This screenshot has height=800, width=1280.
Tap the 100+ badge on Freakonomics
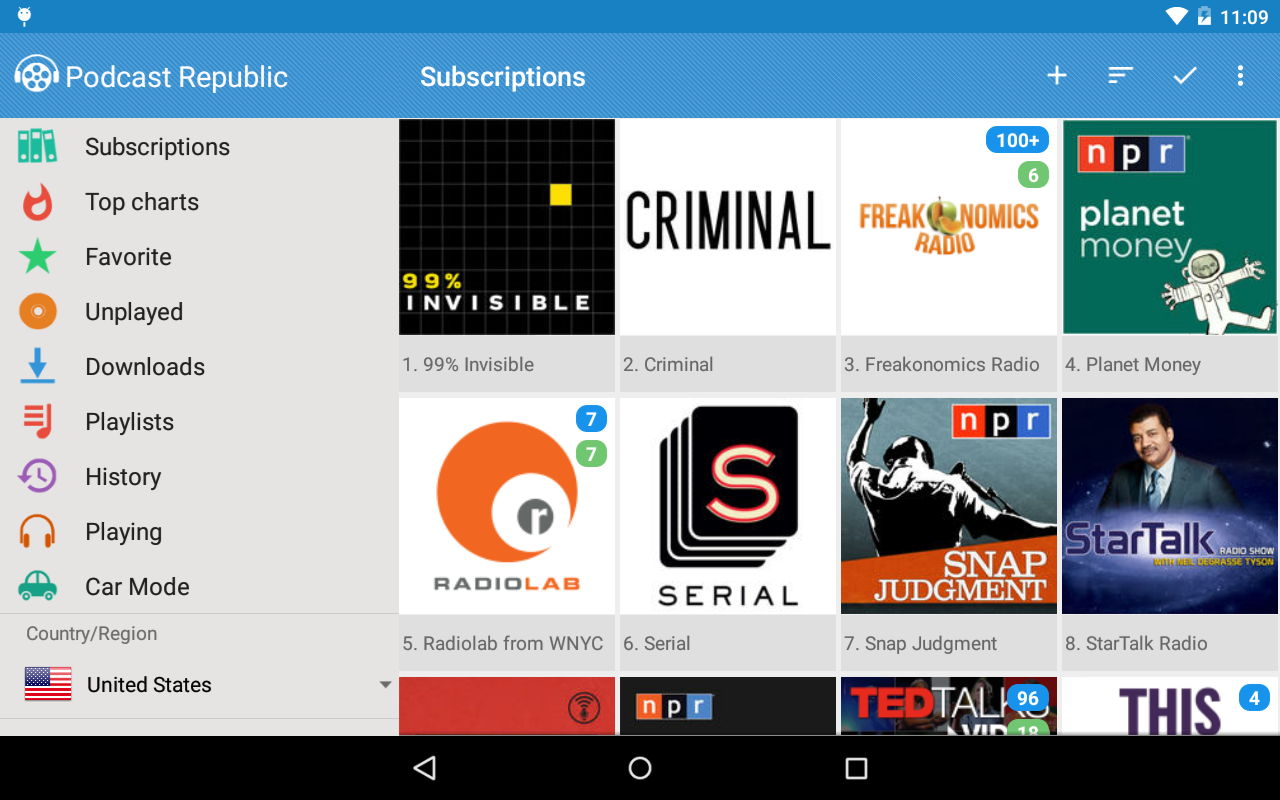[x=1018, y=140]
